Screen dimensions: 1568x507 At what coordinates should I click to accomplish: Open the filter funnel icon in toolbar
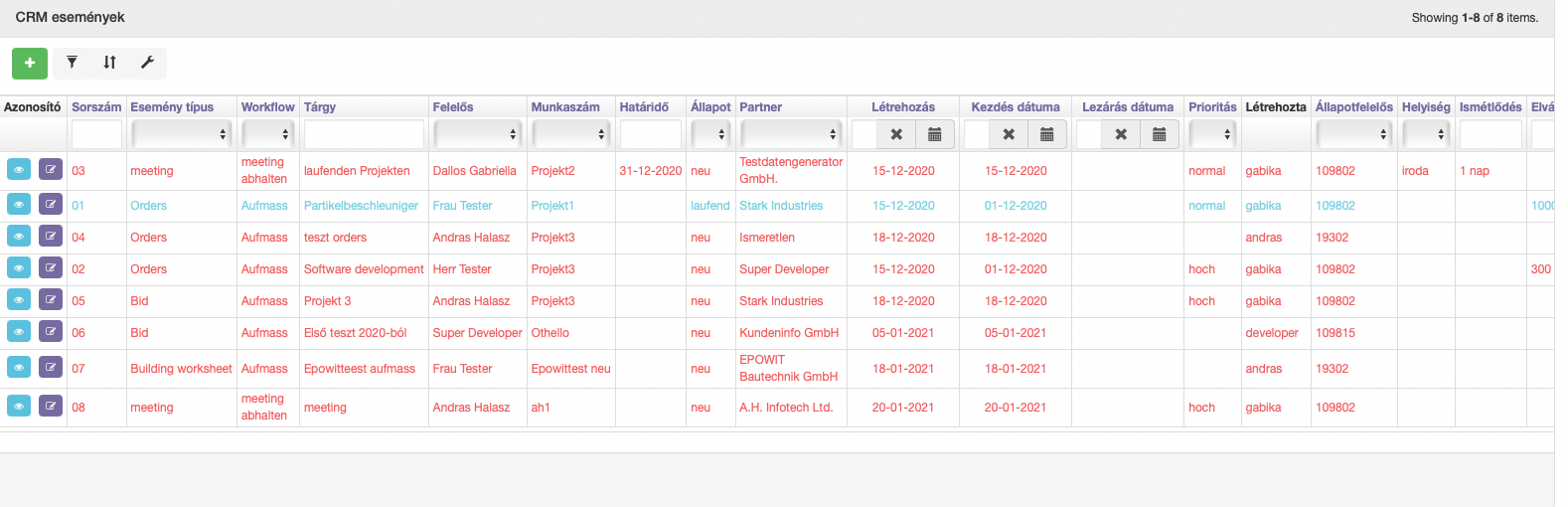72,63
